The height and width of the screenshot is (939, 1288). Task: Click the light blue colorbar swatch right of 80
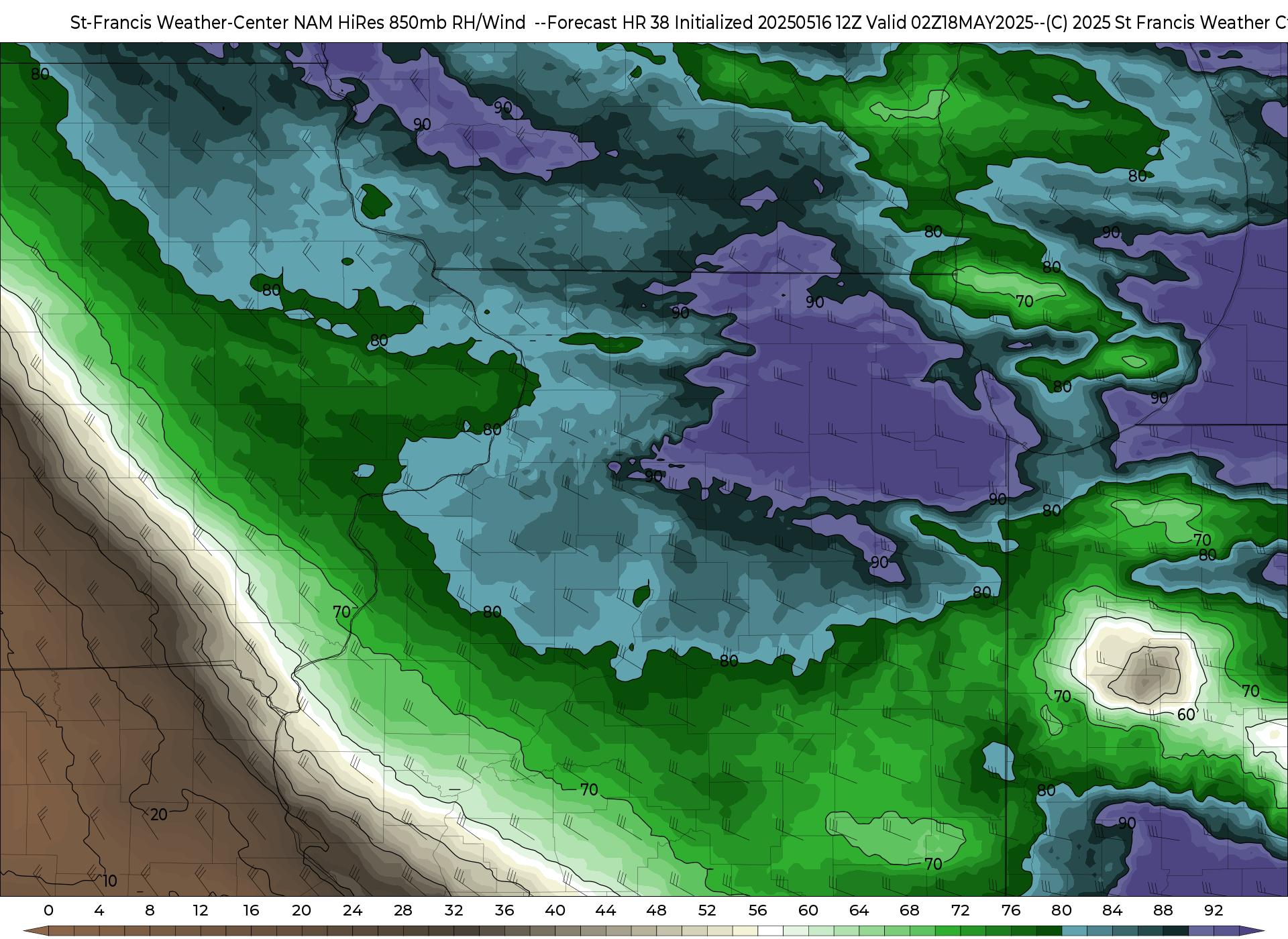(x=1074, y=931)
